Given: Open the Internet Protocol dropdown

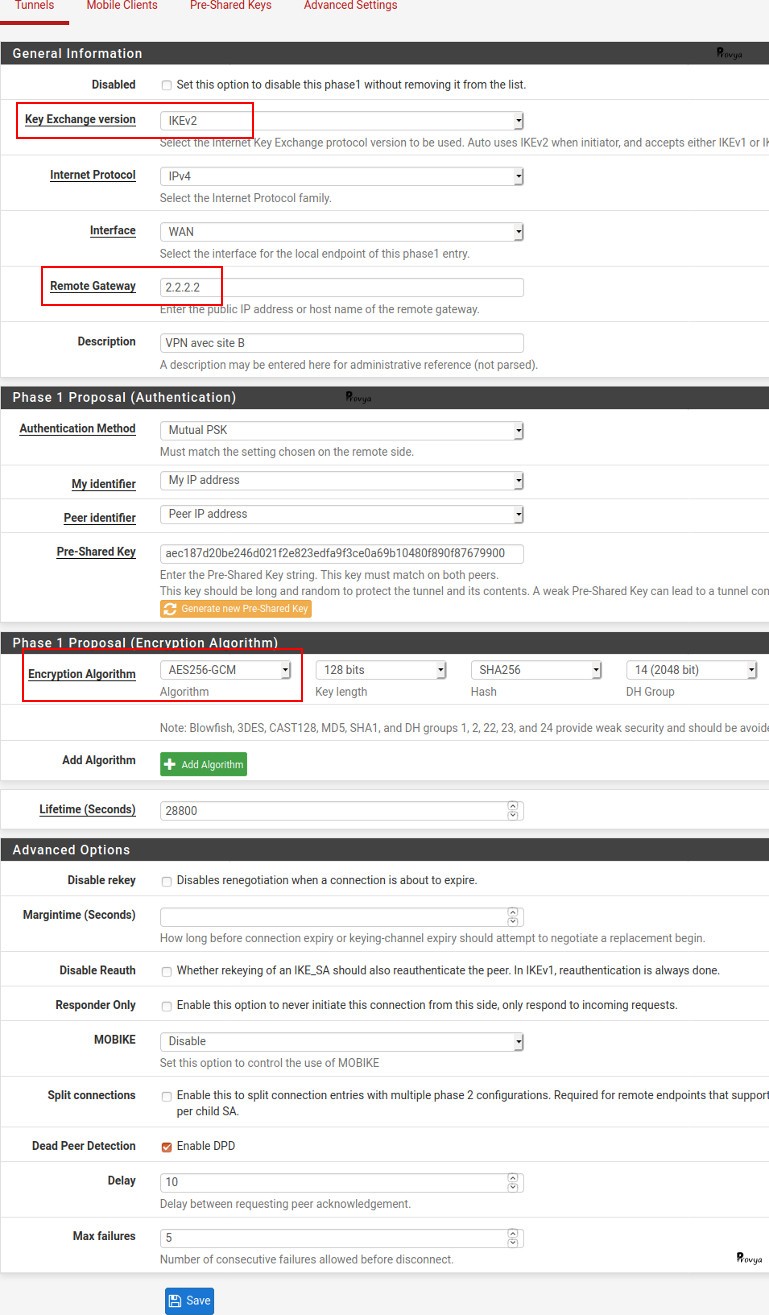Looking at the screenshot, I should click(x=342, y=176).
